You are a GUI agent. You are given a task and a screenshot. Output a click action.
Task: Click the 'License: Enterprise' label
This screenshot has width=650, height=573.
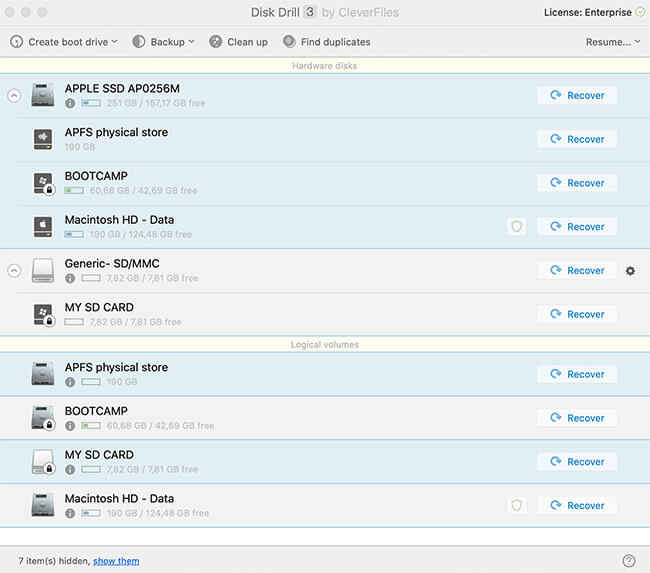[588, 12]
